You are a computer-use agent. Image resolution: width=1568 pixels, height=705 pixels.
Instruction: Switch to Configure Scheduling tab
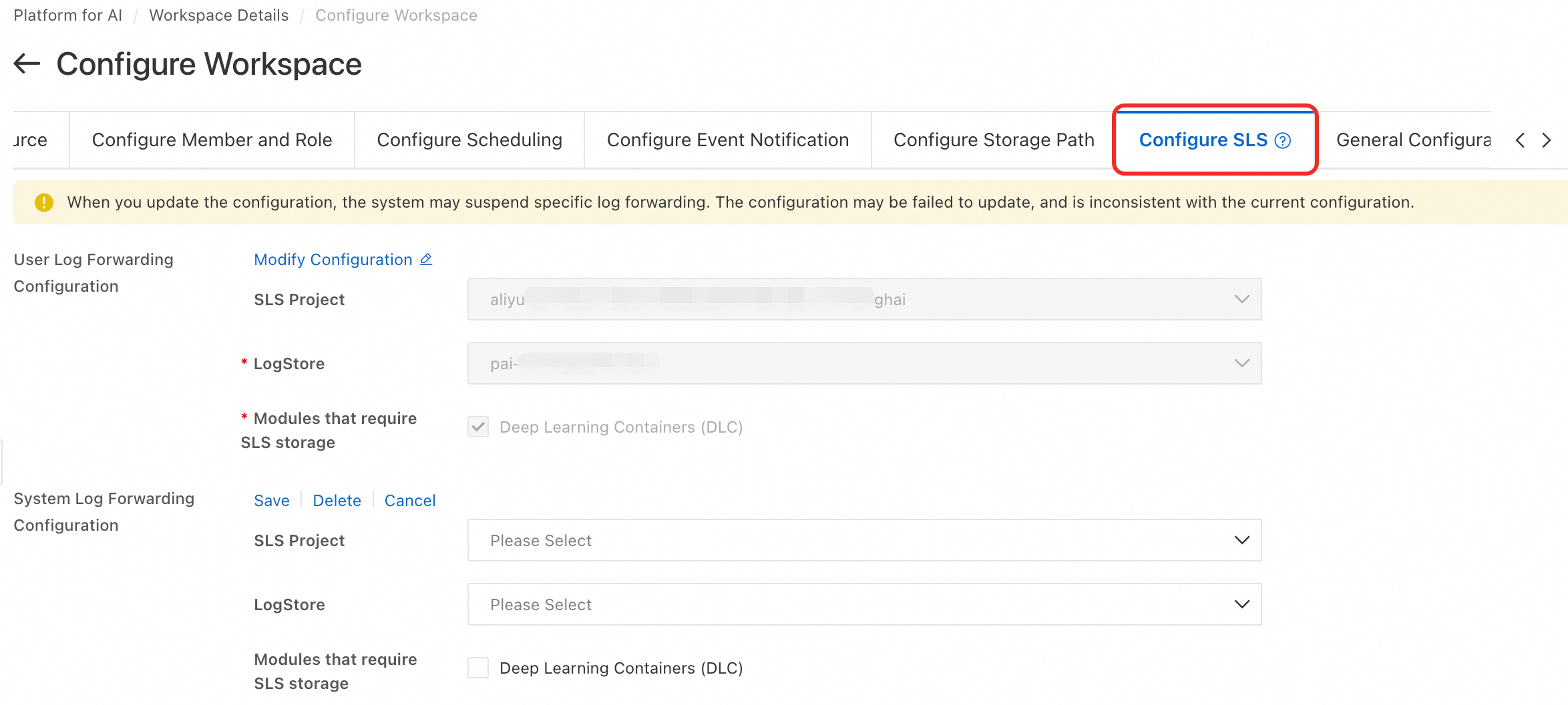469,140
